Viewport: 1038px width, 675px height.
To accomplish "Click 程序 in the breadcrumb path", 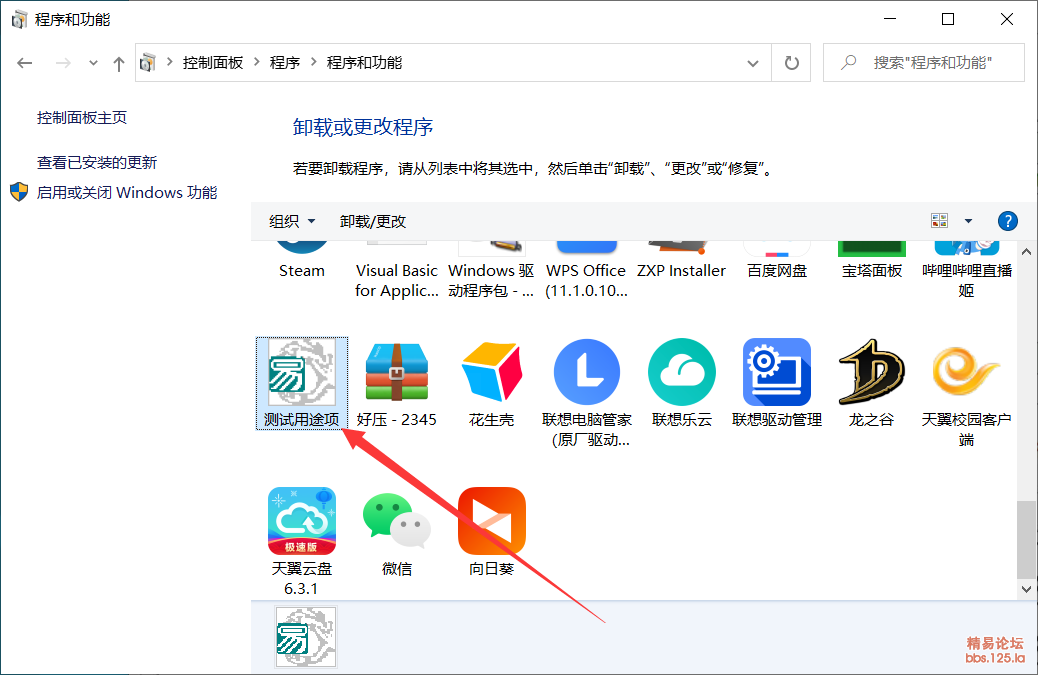I will pos(285,63).
